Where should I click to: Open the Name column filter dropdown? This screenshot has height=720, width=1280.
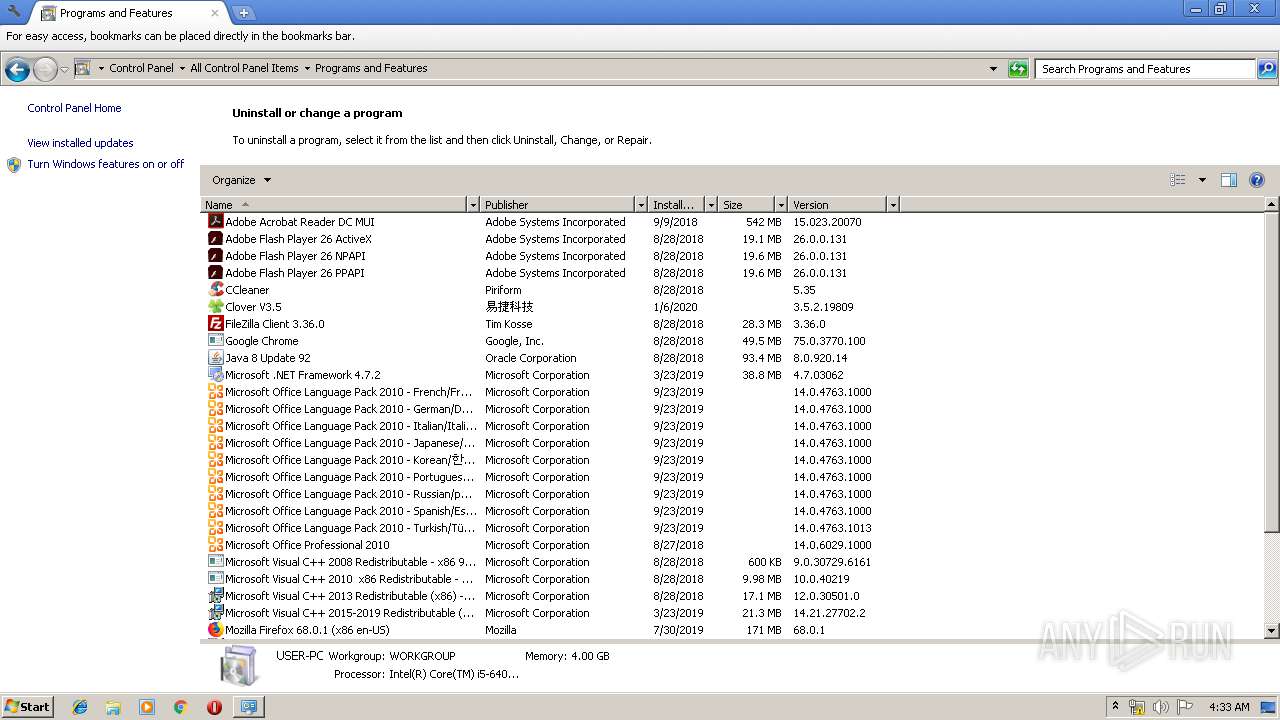pyautogui.click(x=473, y=205)
